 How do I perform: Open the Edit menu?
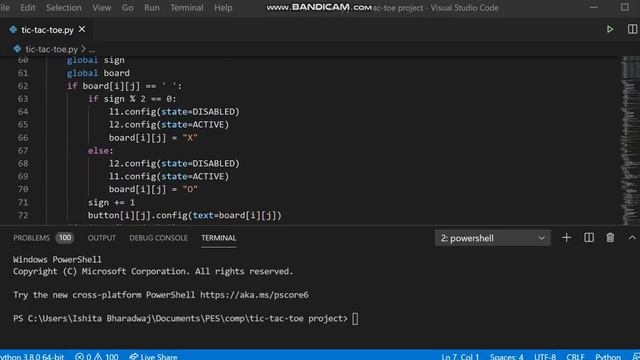(27, 8)
